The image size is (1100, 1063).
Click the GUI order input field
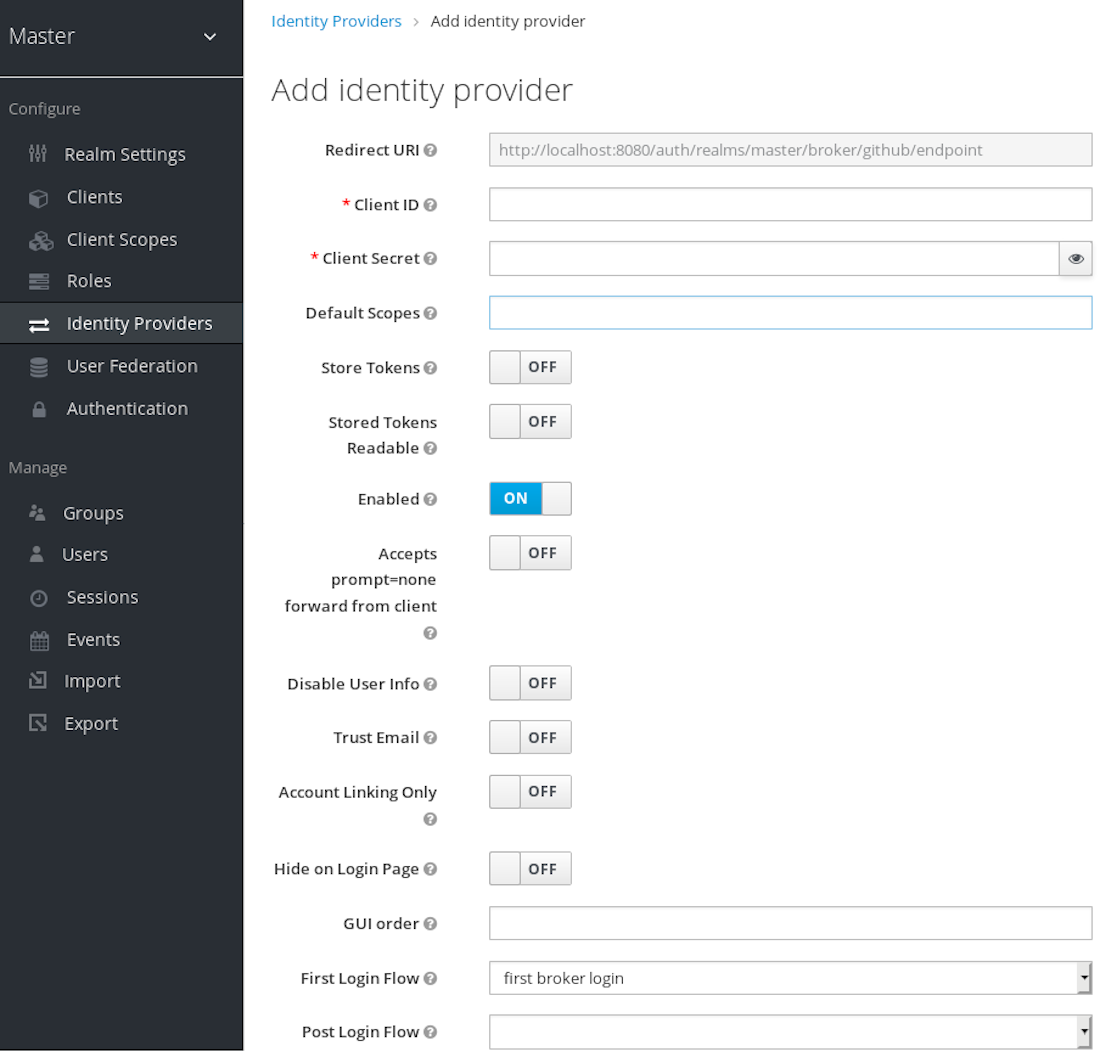790,923
